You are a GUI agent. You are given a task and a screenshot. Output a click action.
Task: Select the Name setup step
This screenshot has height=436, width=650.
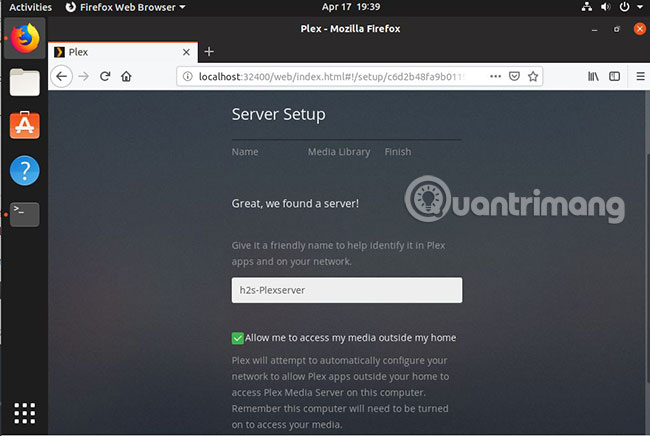pyautogui.click(x=245, y=152)
